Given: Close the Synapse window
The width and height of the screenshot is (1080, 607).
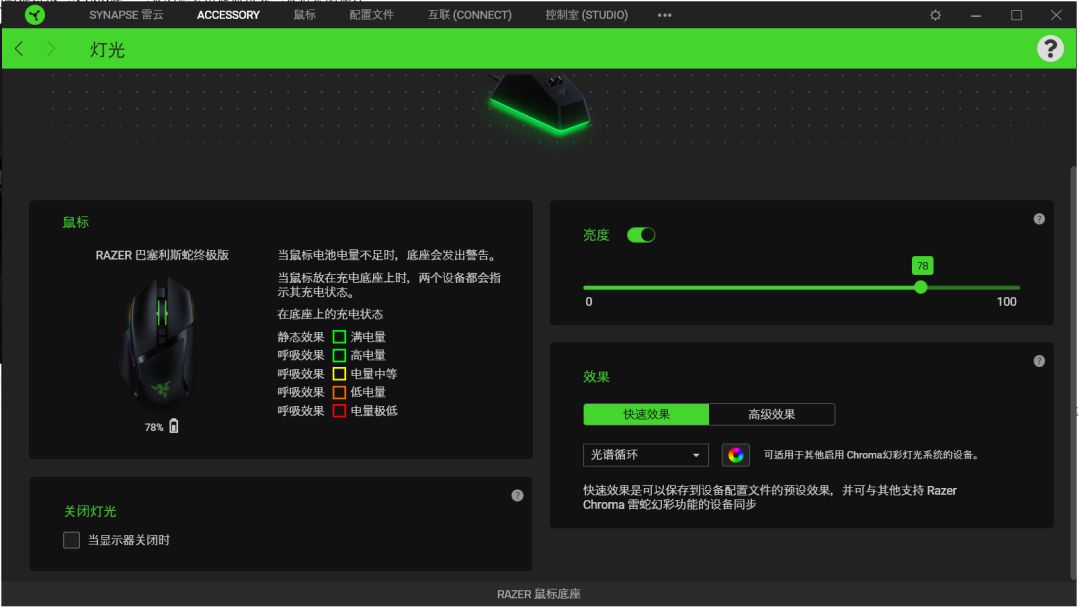Looking at the screenshot, I should point(1056,14).
